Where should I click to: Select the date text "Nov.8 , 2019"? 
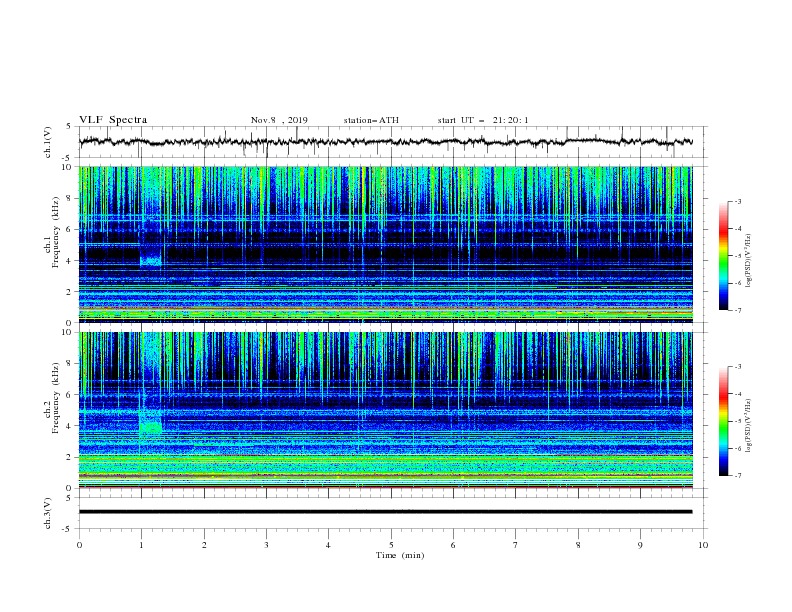pos(279,120)
